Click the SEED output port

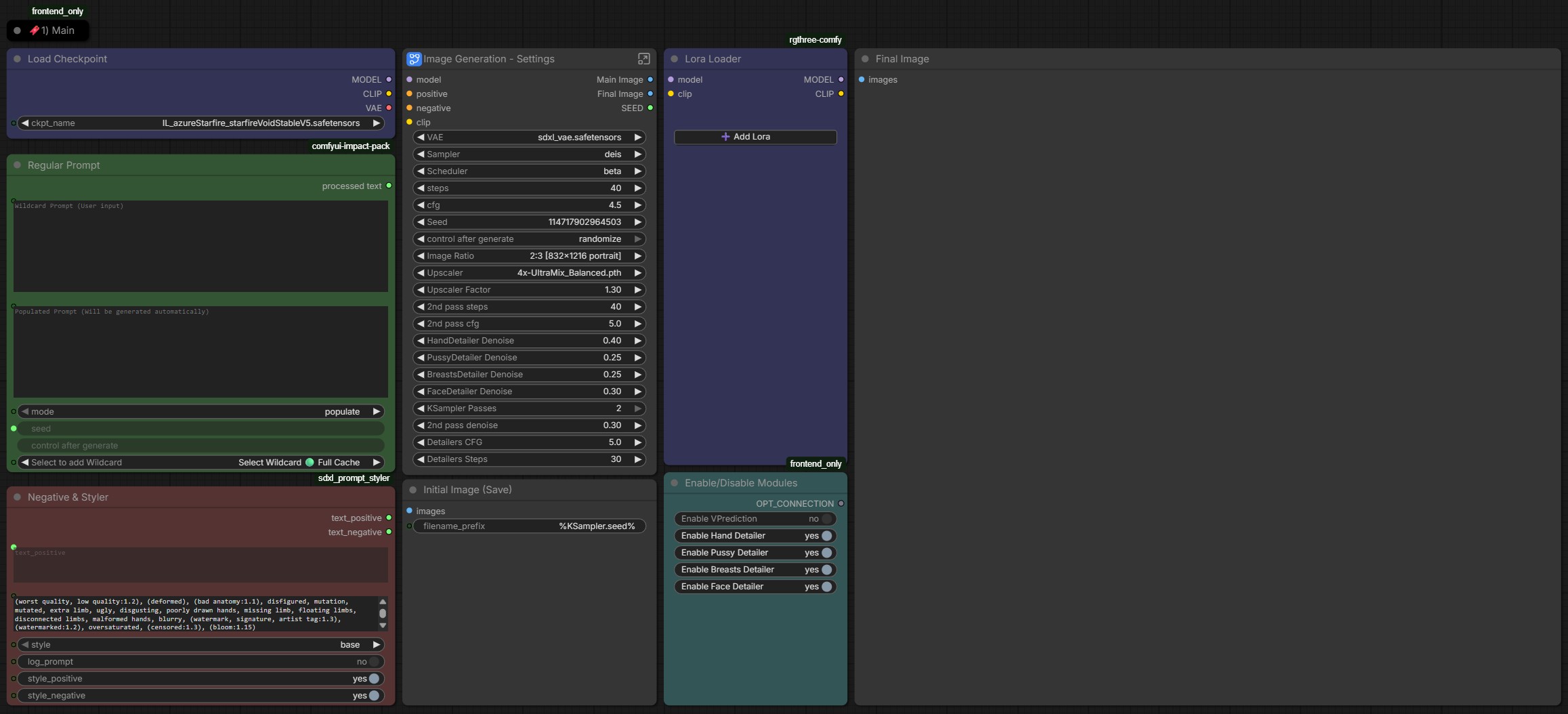(650, 108)
